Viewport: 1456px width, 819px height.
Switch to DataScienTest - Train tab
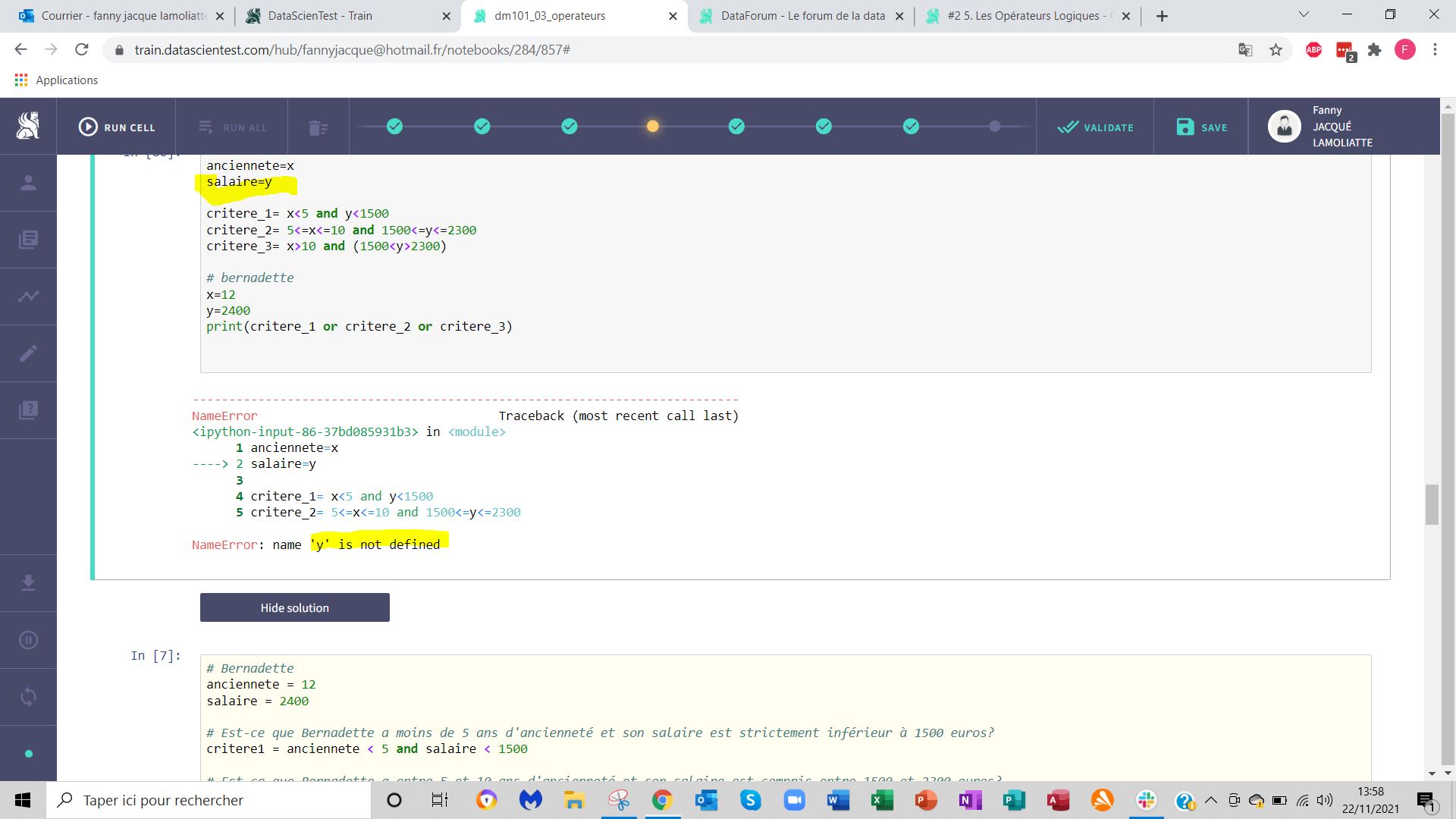(347, 16)
